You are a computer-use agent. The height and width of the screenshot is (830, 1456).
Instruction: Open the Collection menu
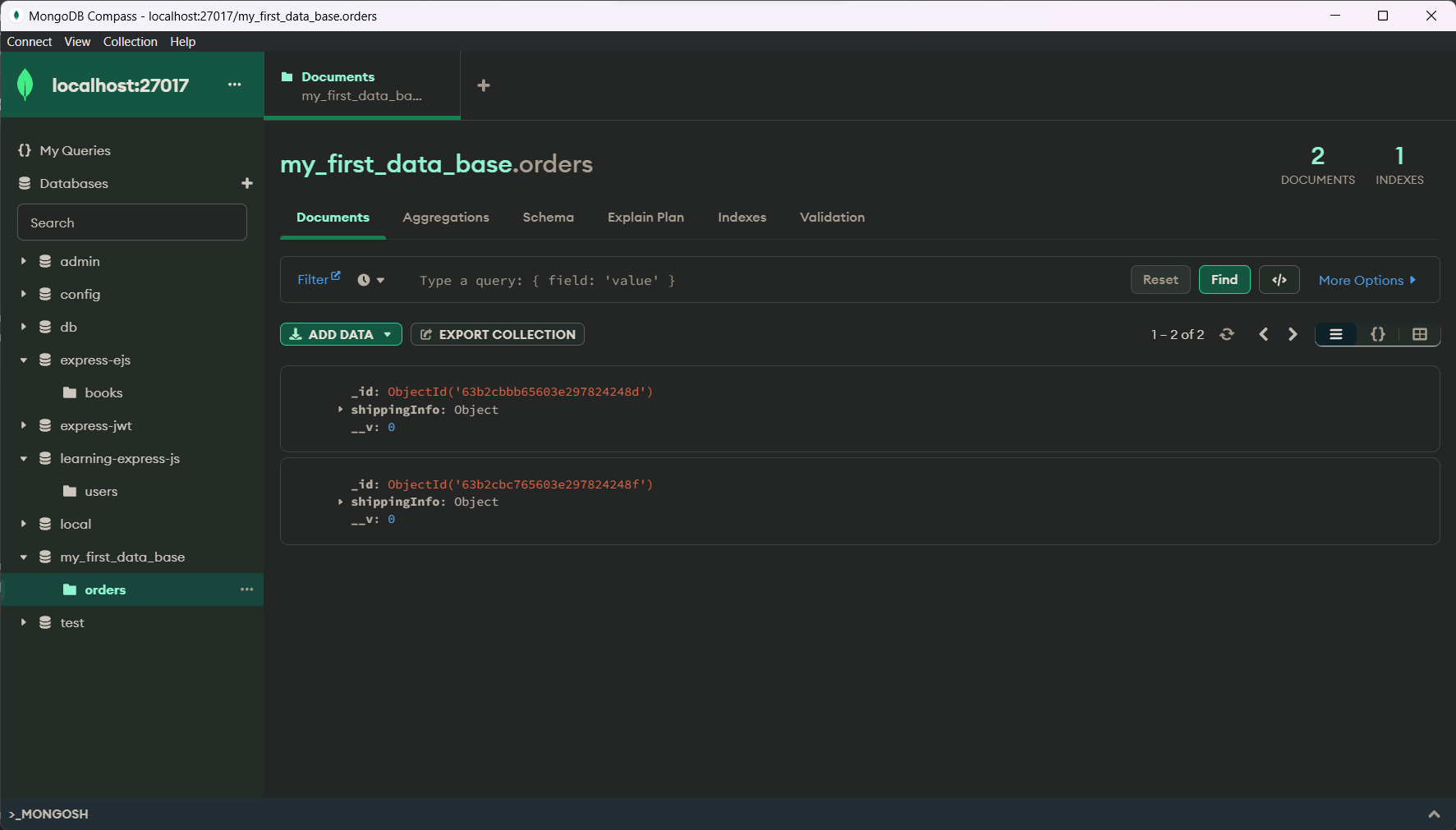[x=130, y=42]
